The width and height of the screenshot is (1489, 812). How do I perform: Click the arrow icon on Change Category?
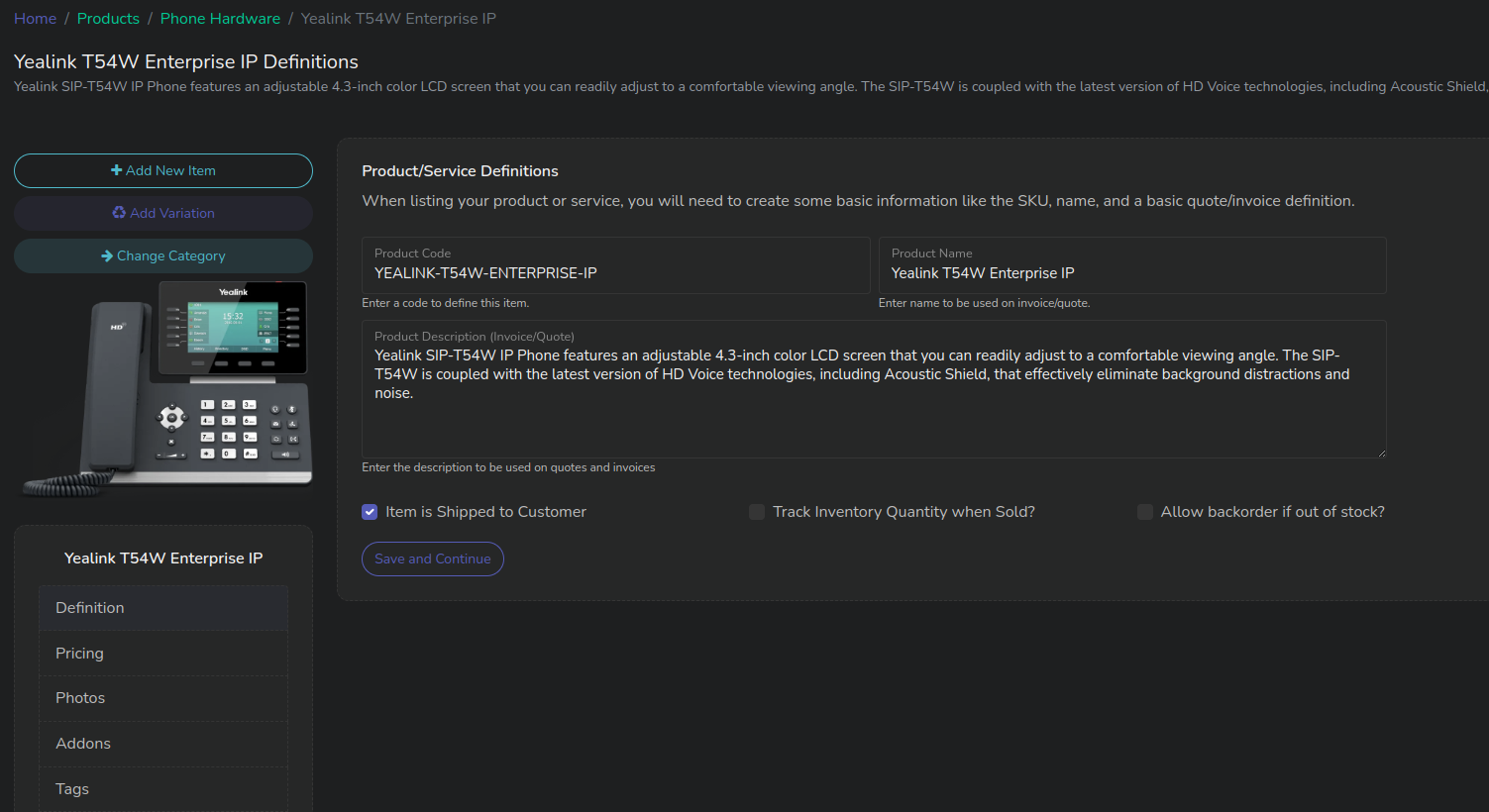[107, 255]
